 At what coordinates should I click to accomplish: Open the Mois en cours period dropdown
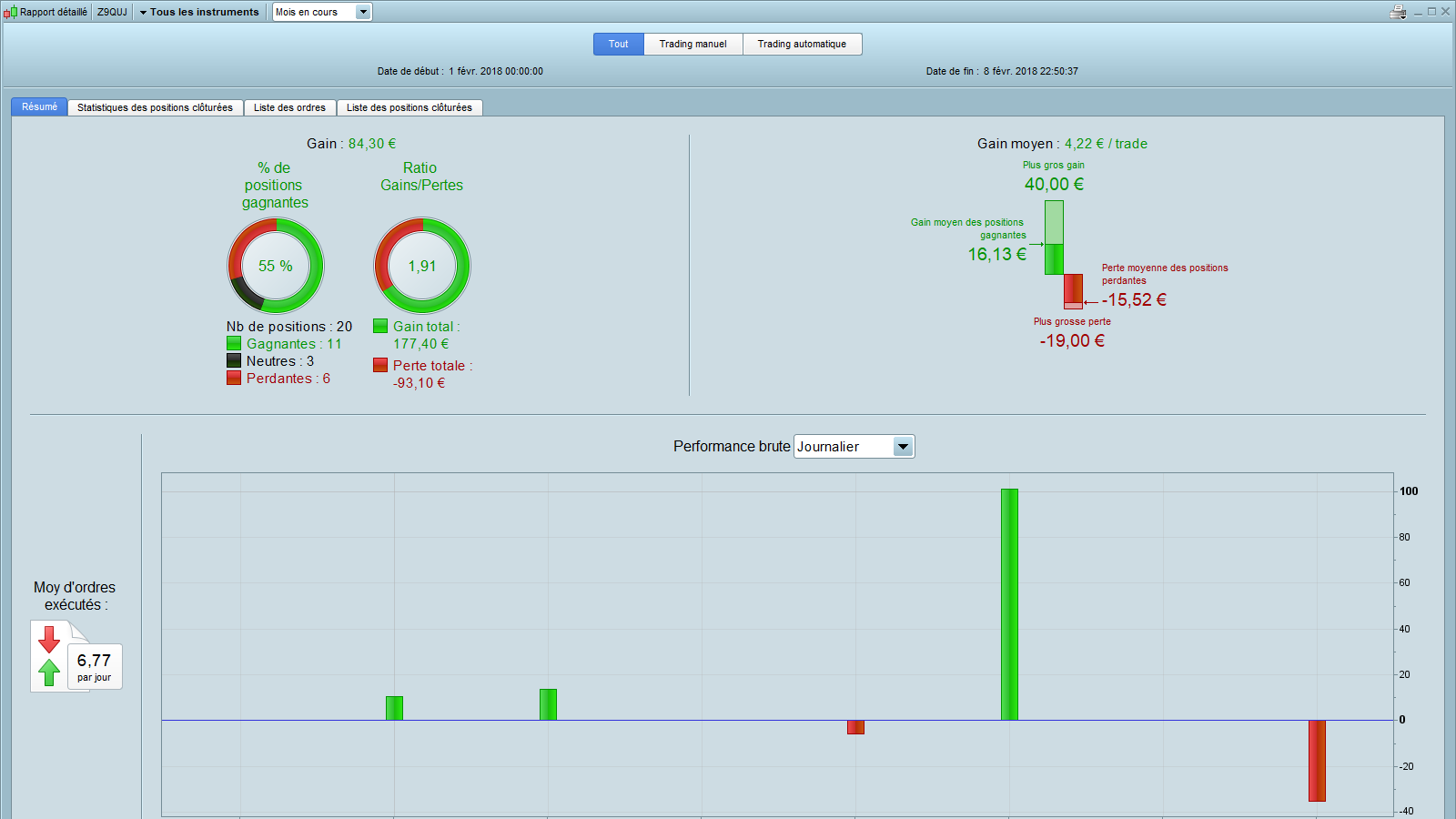(322, 12)
